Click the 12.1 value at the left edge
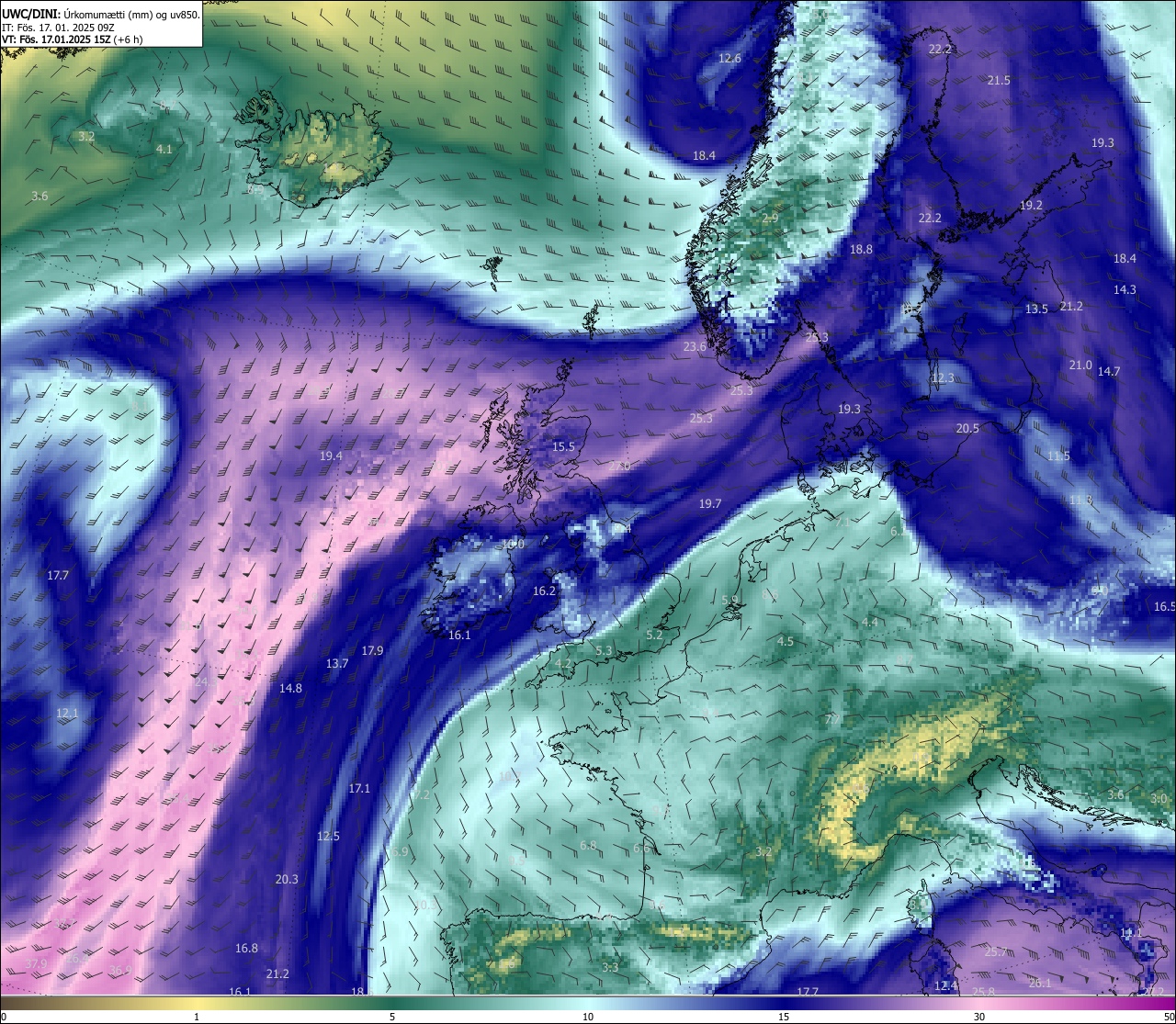Viewport: 1176px width, 1024px height. [x=67, y=713]
